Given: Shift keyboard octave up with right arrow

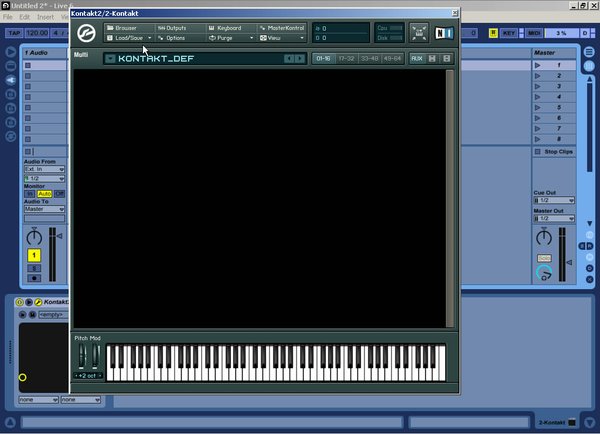Looking at the screenshot, I should [x=100, y=376].
